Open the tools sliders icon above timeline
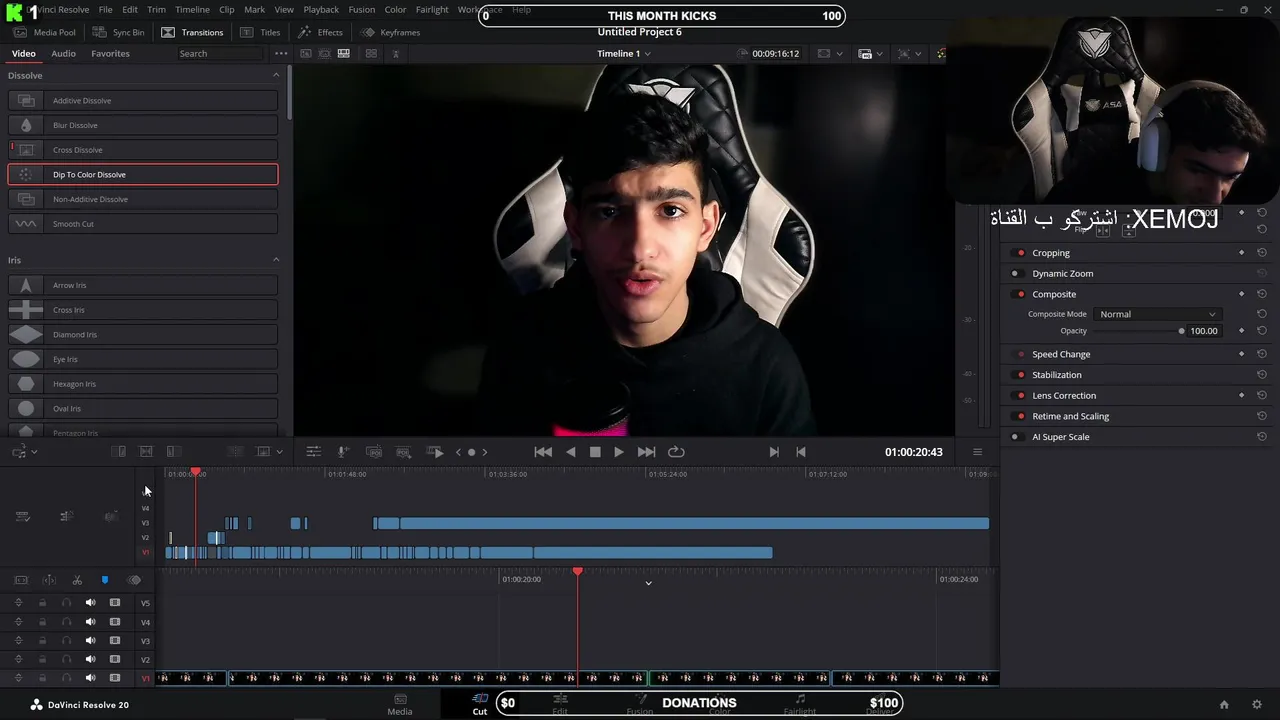The width and height of the screenshot is (1280, 720). pos(313,452)
